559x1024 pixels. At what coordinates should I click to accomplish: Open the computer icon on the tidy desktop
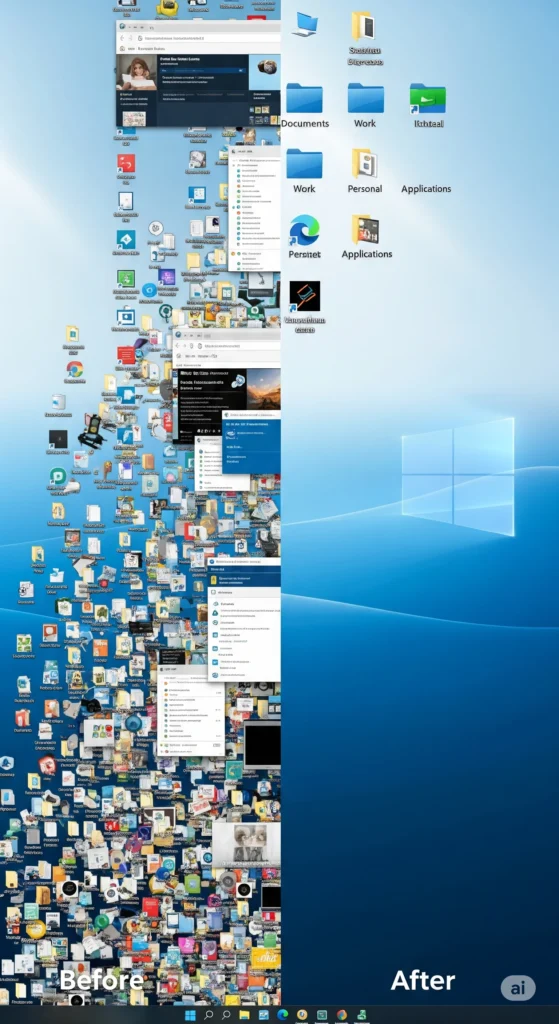click(x=305, y=24)
